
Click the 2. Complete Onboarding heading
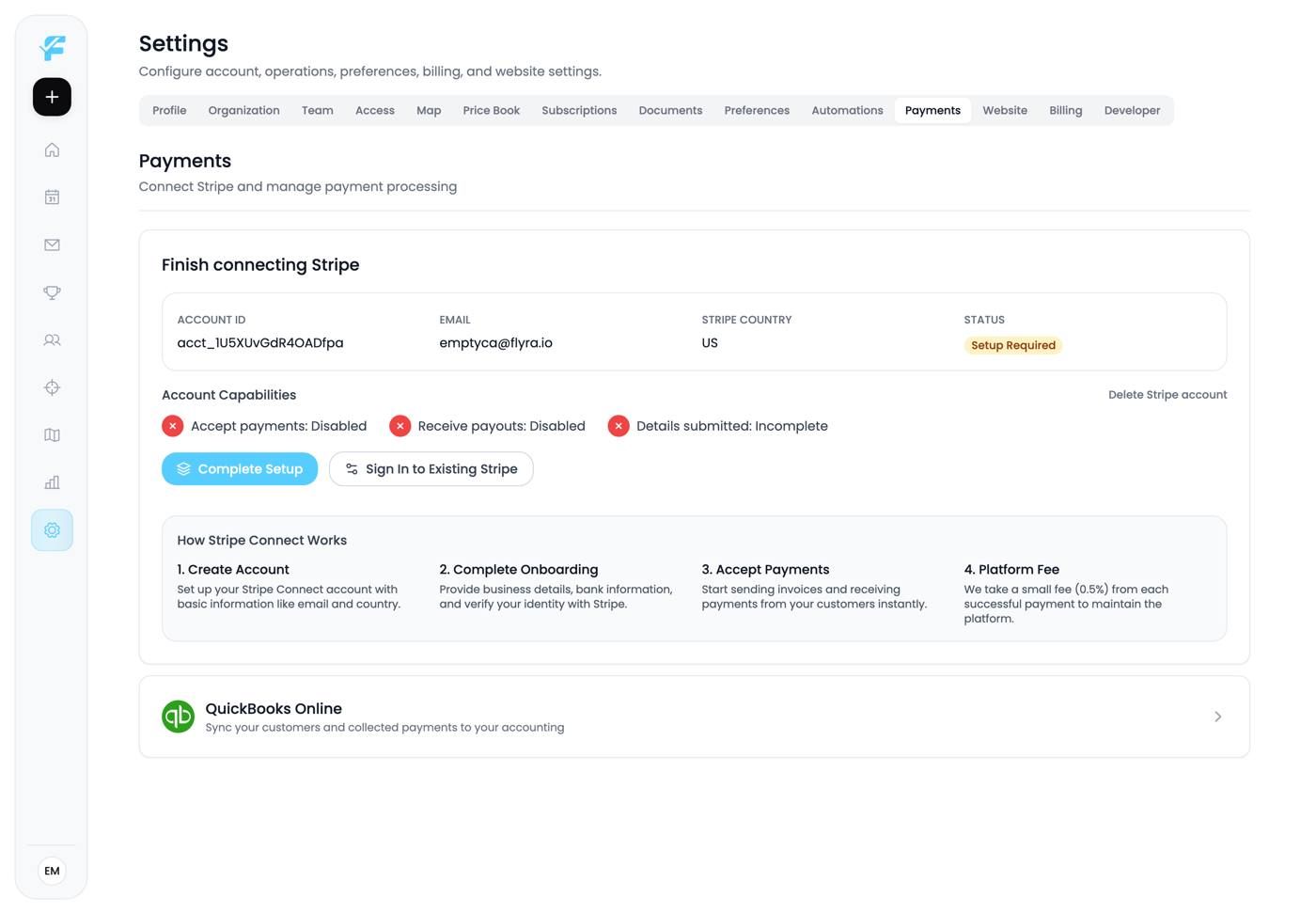(x=519, y=570)
